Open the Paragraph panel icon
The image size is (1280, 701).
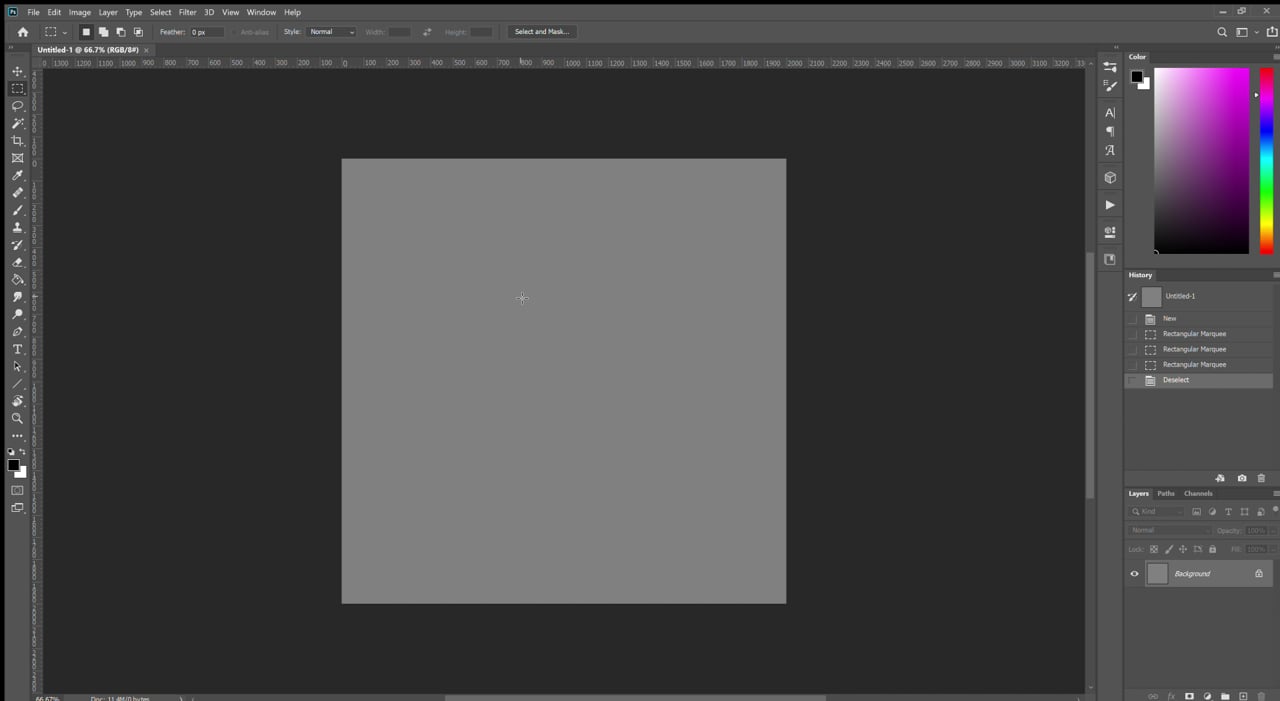pos(1110,132)
